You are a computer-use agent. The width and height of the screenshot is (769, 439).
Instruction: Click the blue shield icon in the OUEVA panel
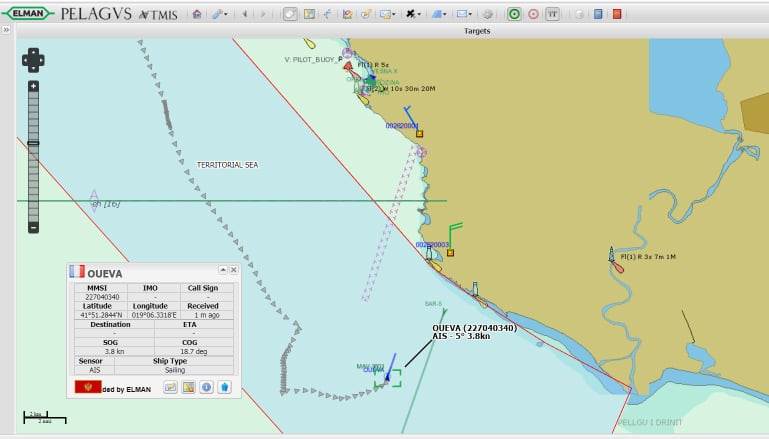tap(225, 387)
